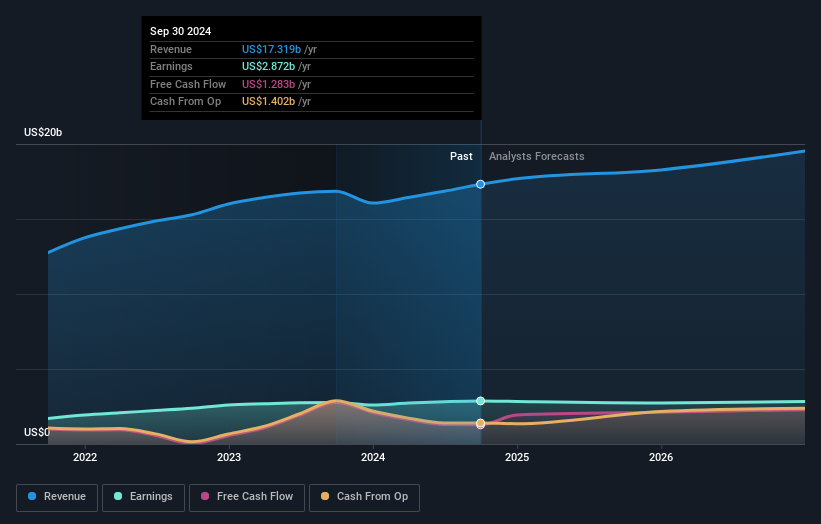The image size is (821, 524).
Task: Click the Past label on the chart
Action: click(x=461, y=156)
